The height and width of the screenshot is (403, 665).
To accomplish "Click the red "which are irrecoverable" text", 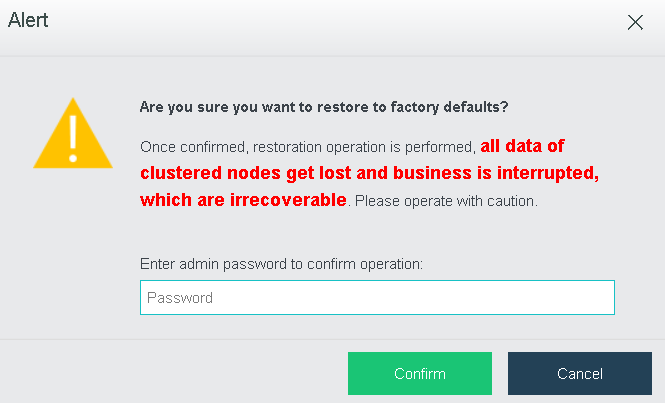I will 243,200.
